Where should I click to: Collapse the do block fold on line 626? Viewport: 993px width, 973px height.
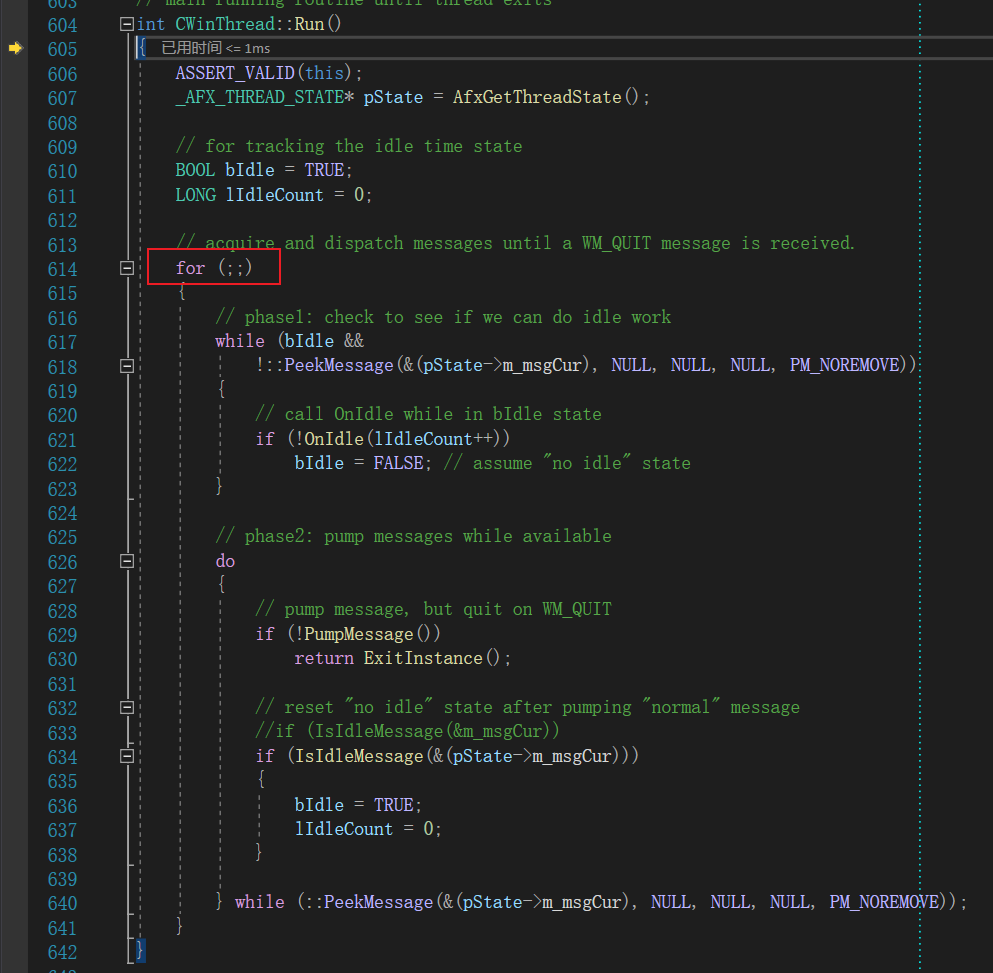point(127,561)
